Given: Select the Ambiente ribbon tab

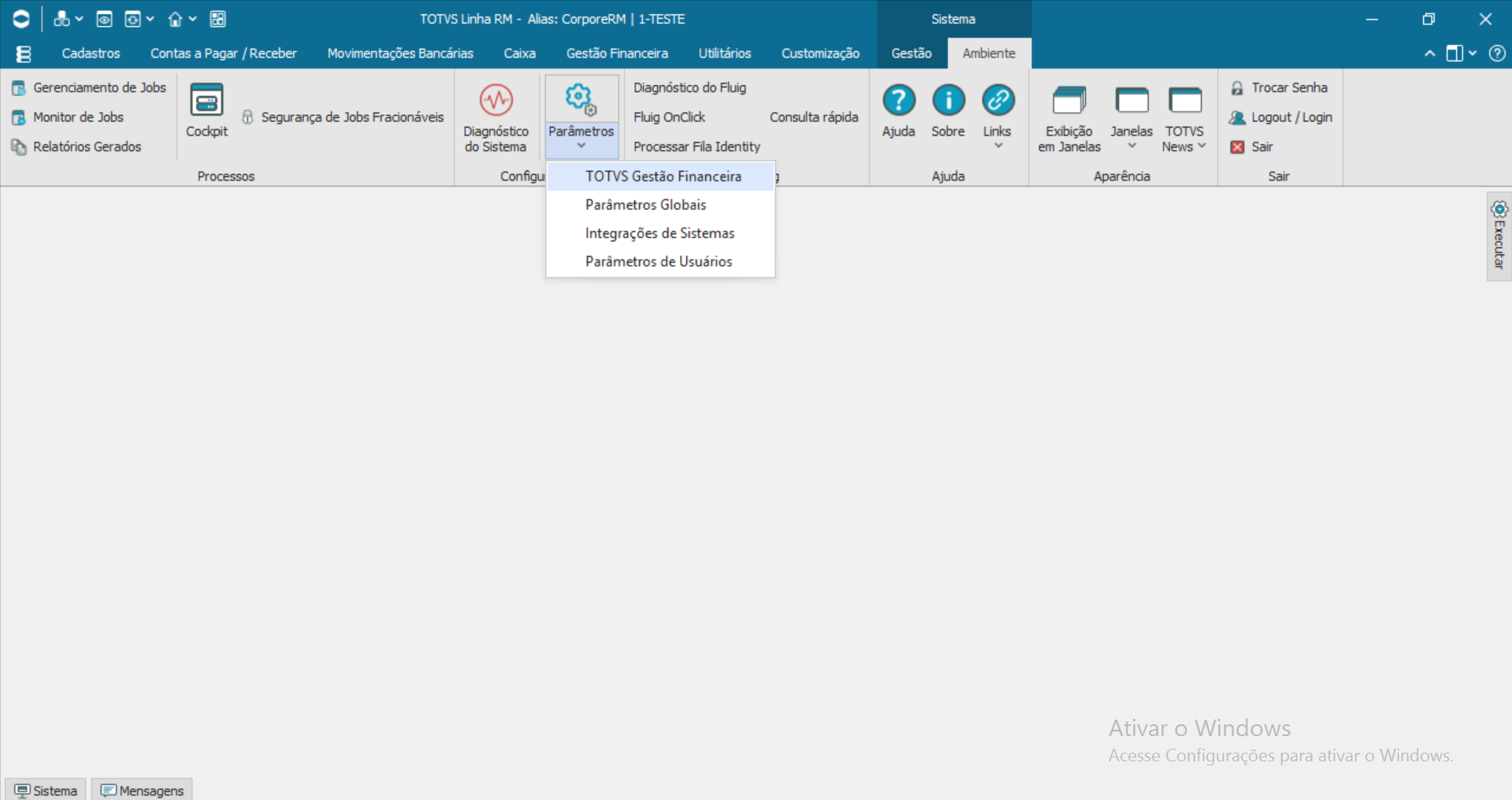Looking at the screenshot, I should click(989, 54).
